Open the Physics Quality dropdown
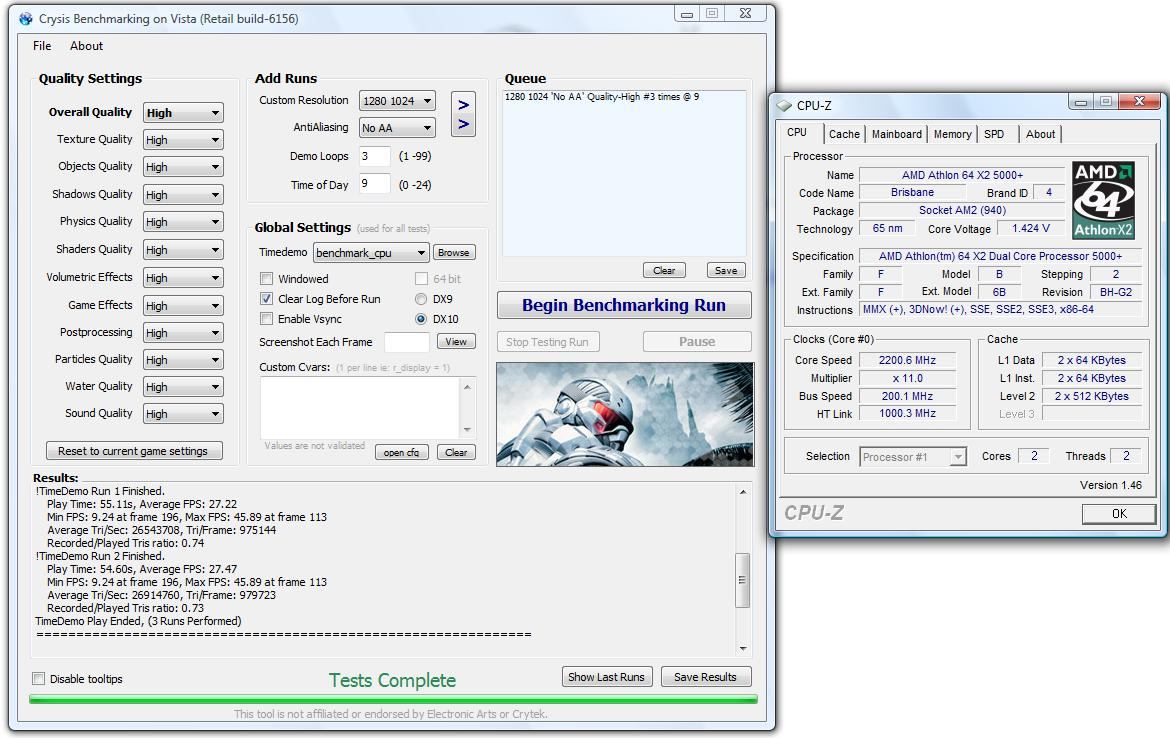The height and width of the screenshot is (738, 1170). (x=183, y=222)
